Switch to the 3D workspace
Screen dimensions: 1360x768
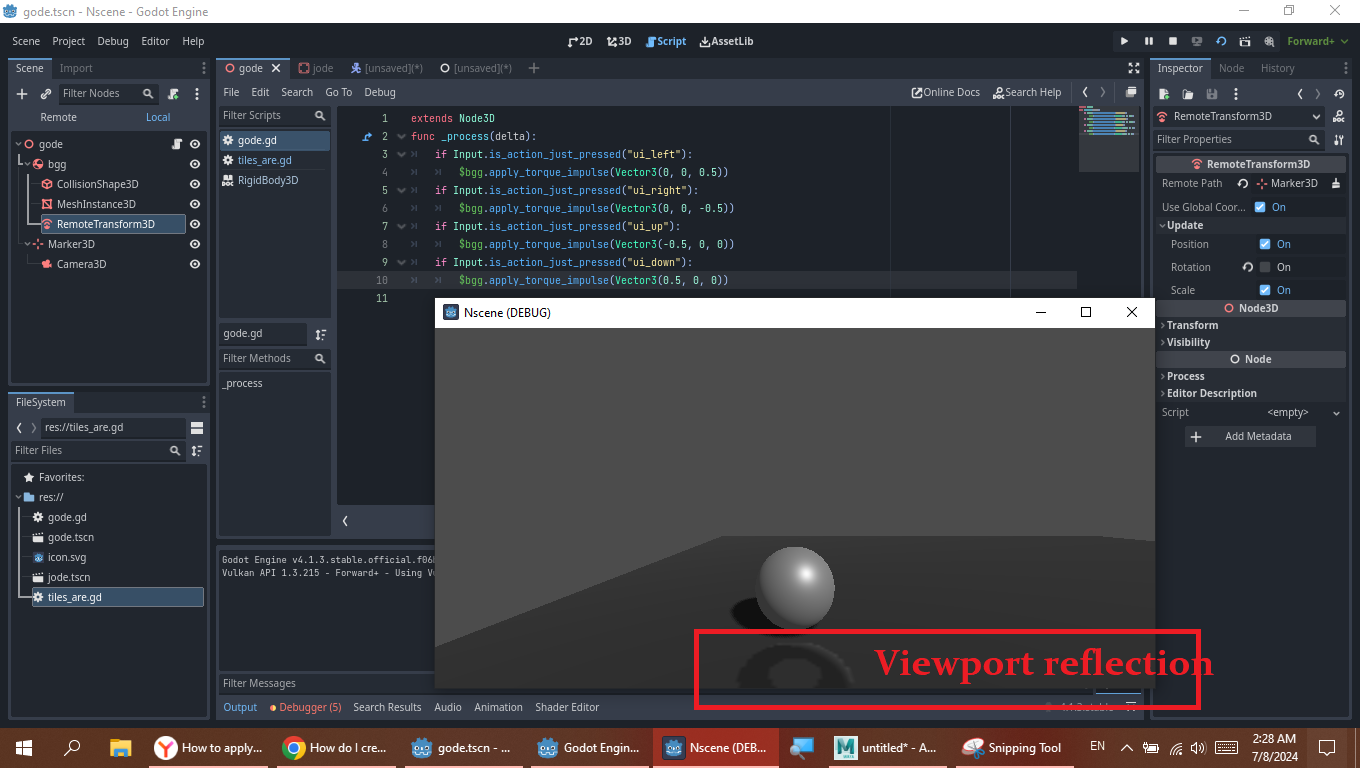(x=619, y=41)
